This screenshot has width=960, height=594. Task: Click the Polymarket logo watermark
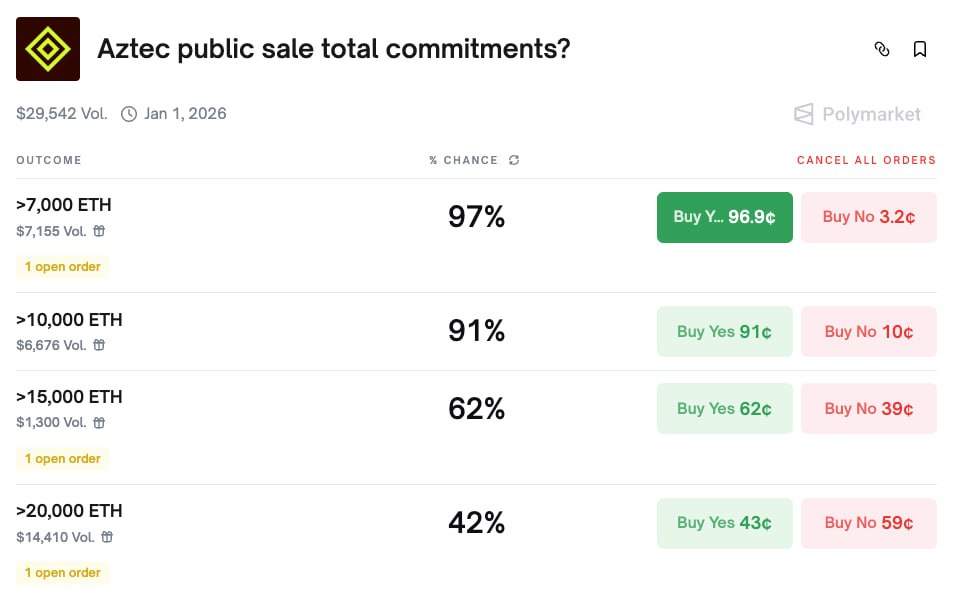coord(857,114)
